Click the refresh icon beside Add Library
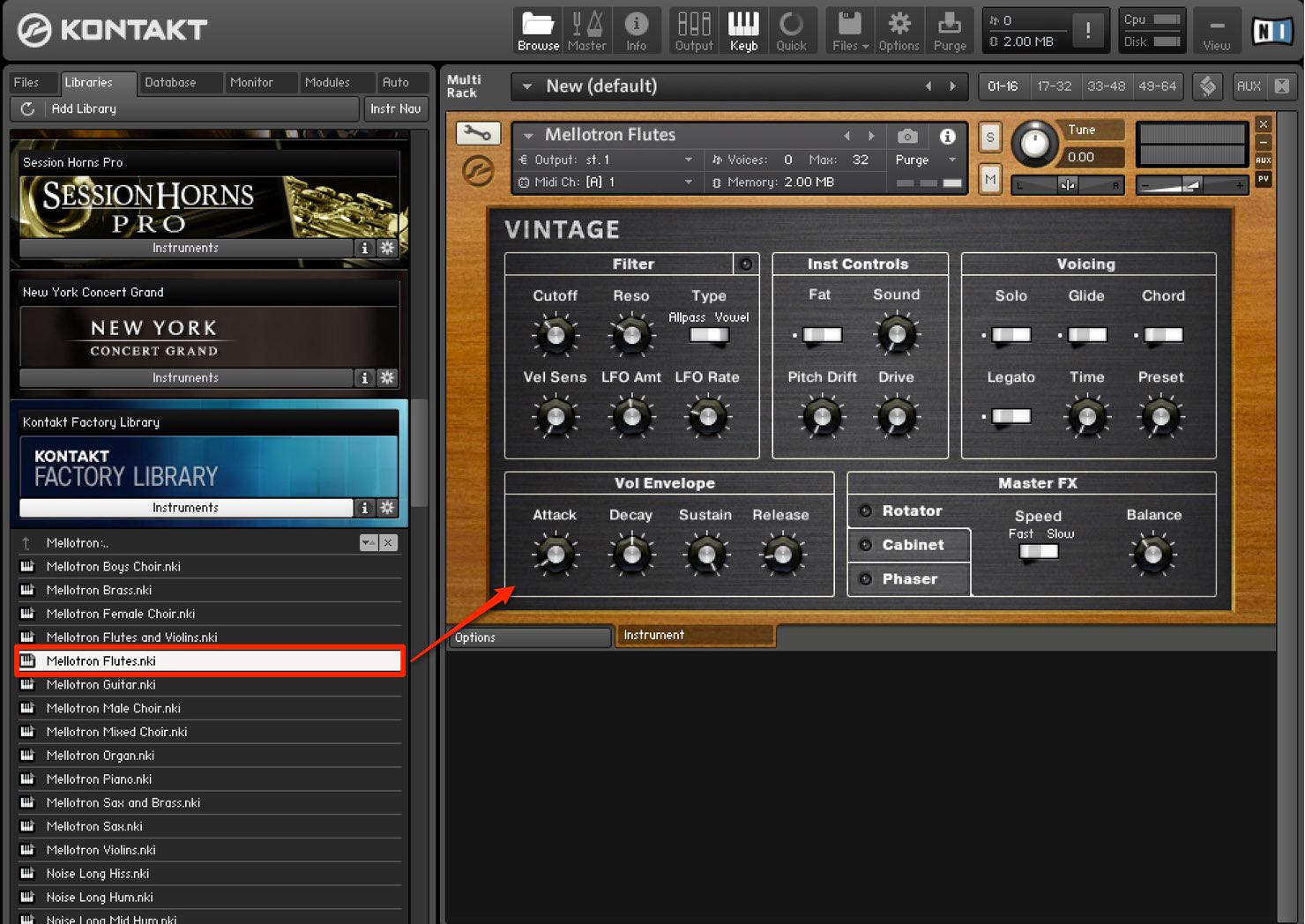Viewport: 1305px width, 924px height. (27, 108)
